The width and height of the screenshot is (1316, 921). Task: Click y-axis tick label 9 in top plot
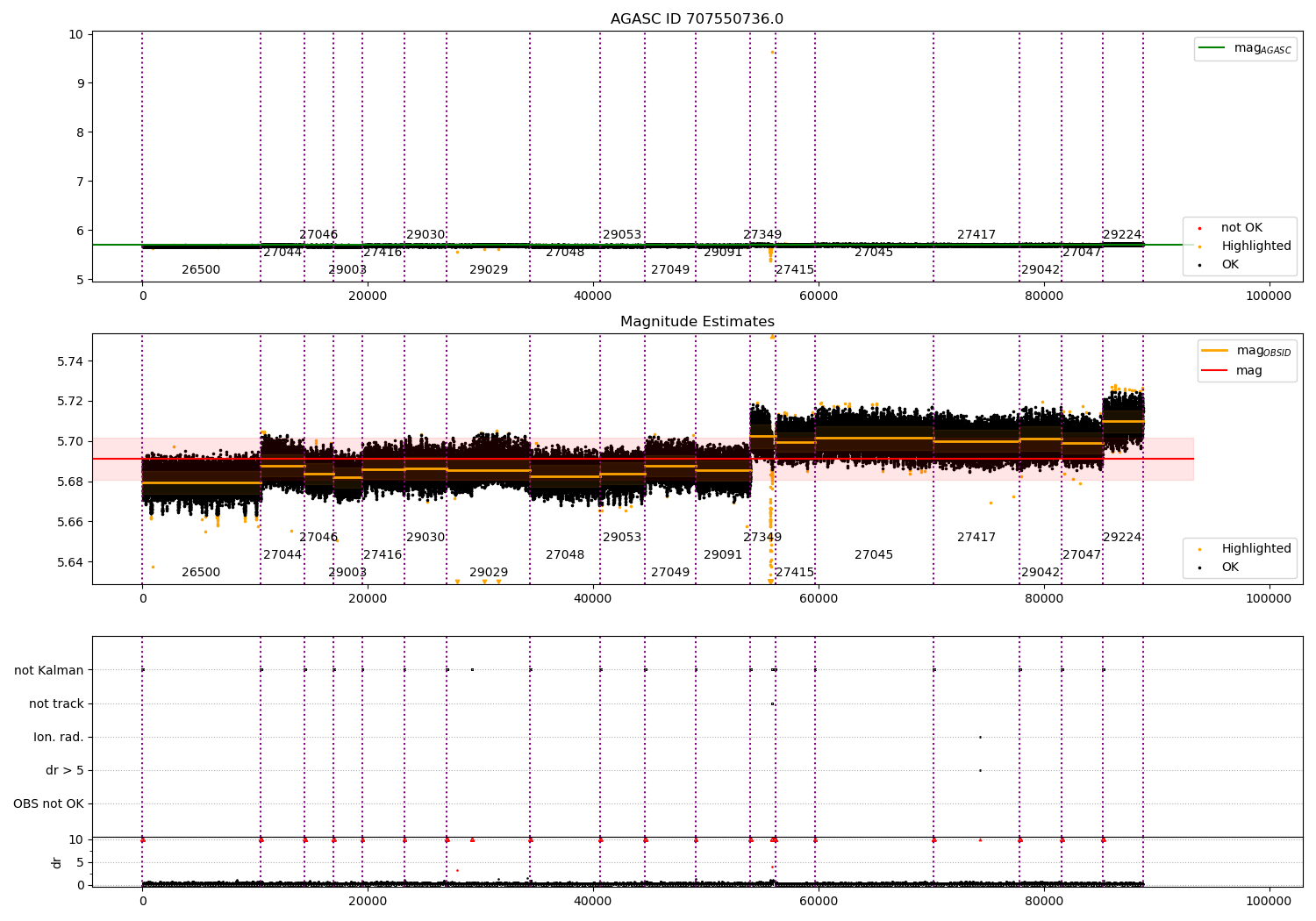click(x=80, y=83)
